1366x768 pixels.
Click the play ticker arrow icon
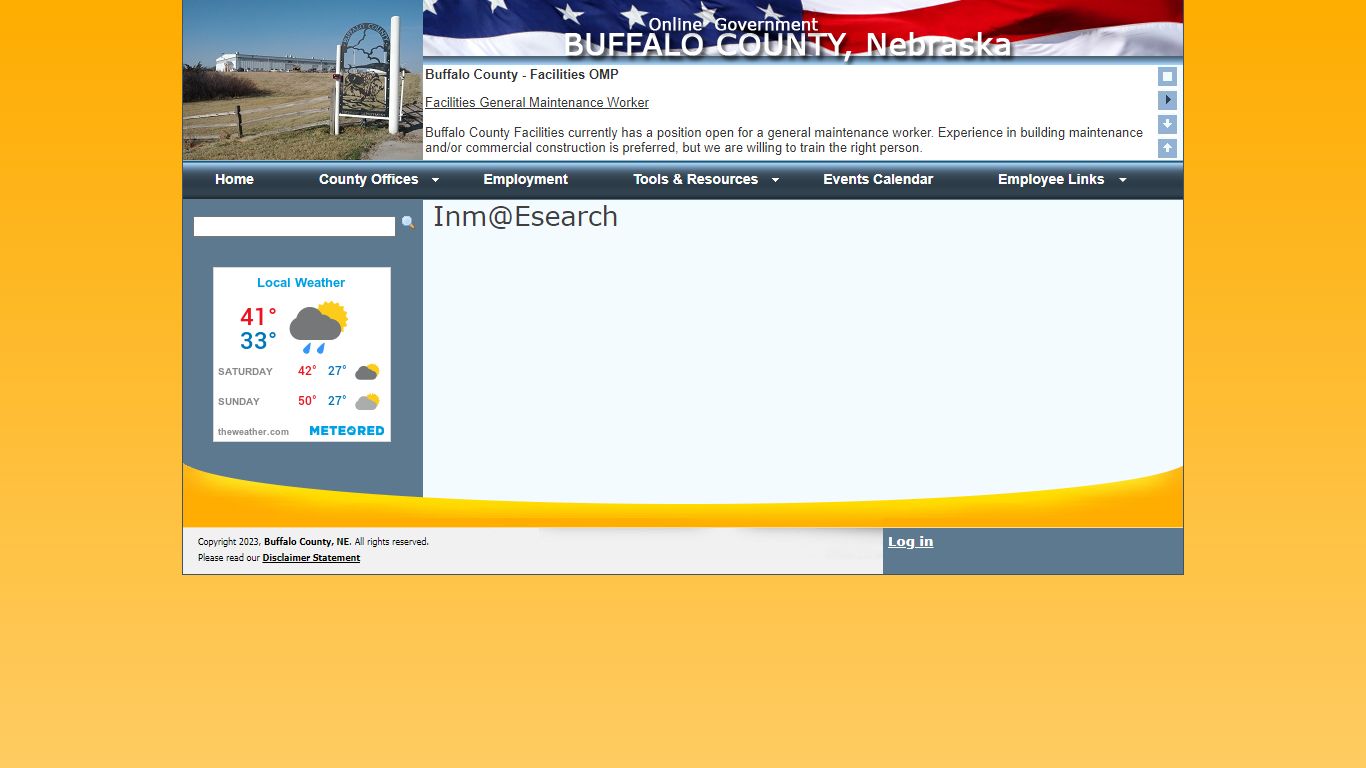[x=1167, y=100]
